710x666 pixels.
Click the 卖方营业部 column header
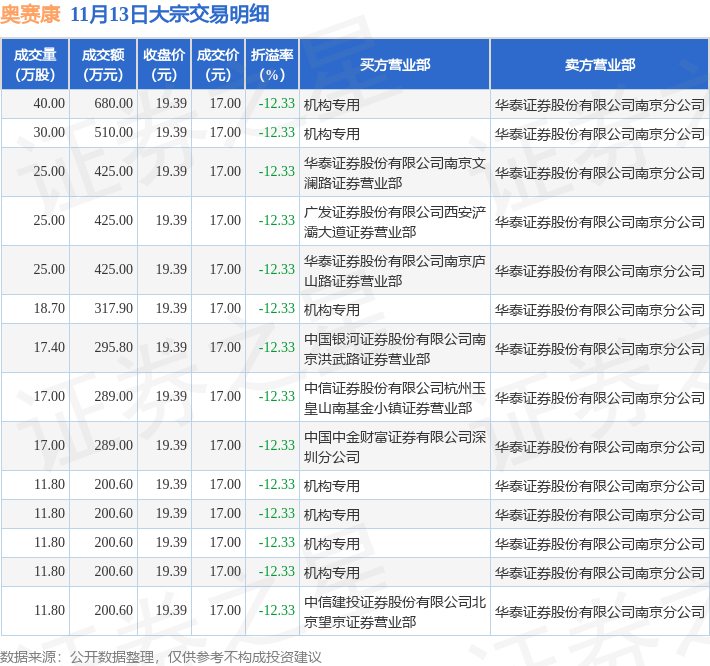click(x=598, y=65)
